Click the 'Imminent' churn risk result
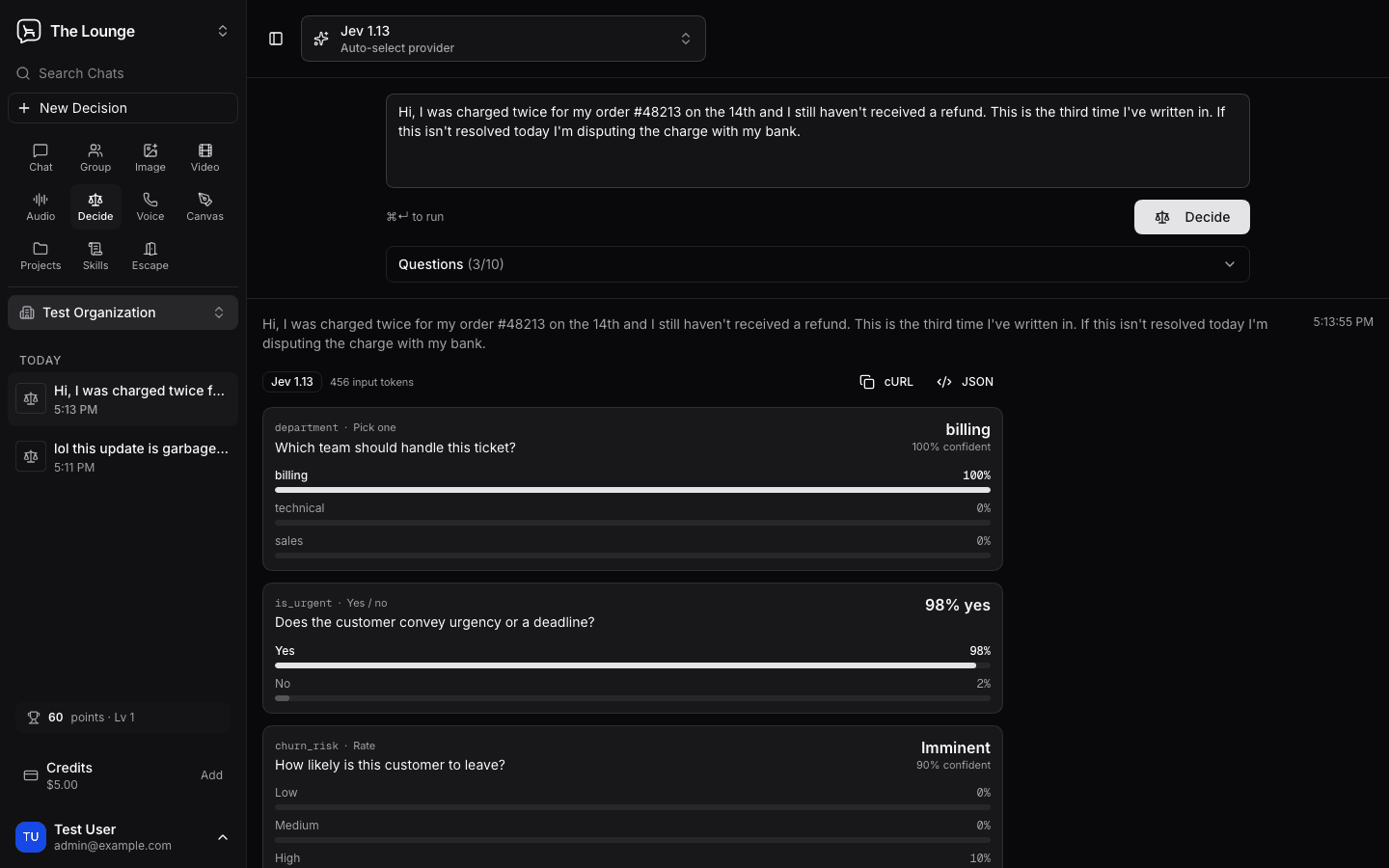Image resolution: width=1389 pixels, height=868 pixels. point(955,747)
